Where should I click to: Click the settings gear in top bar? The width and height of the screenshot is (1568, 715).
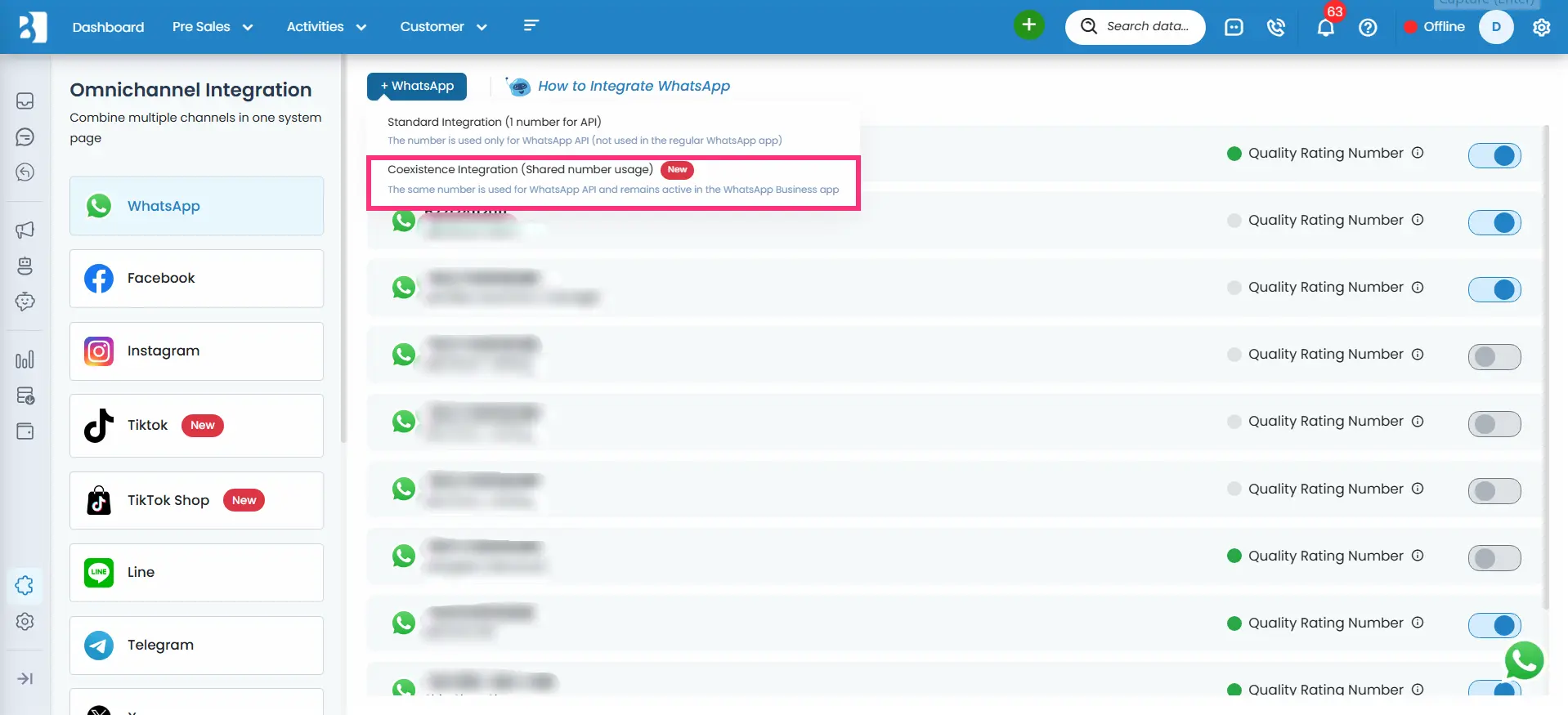[x=1541, y=27]
